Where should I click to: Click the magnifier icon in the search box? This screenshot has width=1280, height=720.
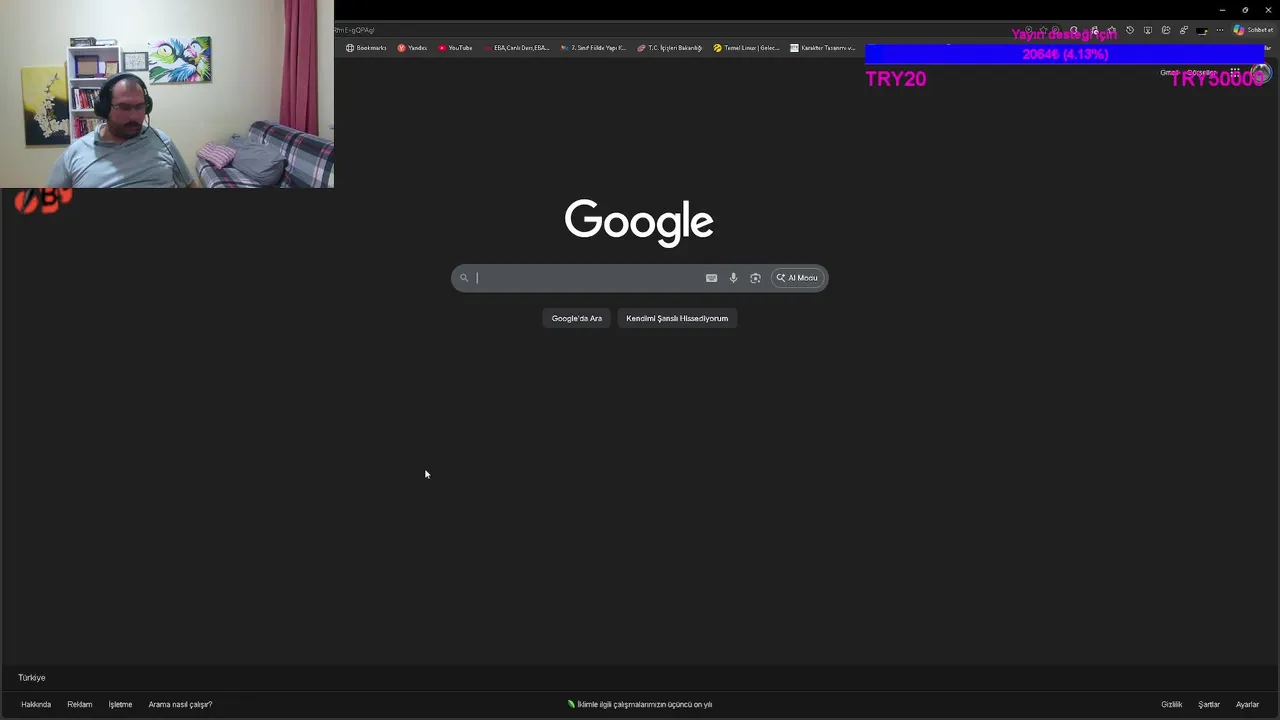(464, 278)
